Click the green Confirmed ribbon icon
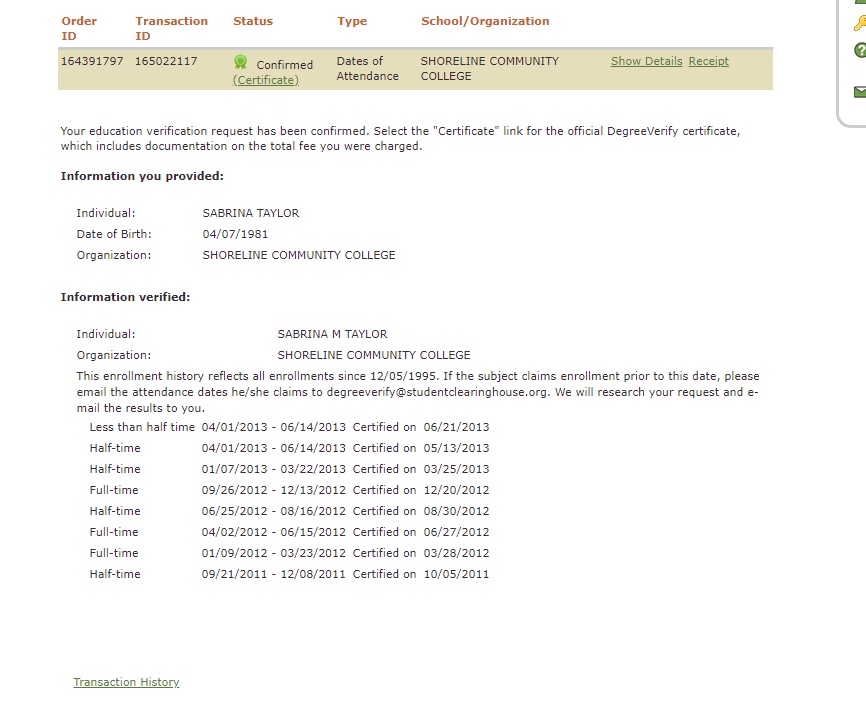The width and height of the screenshot is (866, 717). point(240,62)
